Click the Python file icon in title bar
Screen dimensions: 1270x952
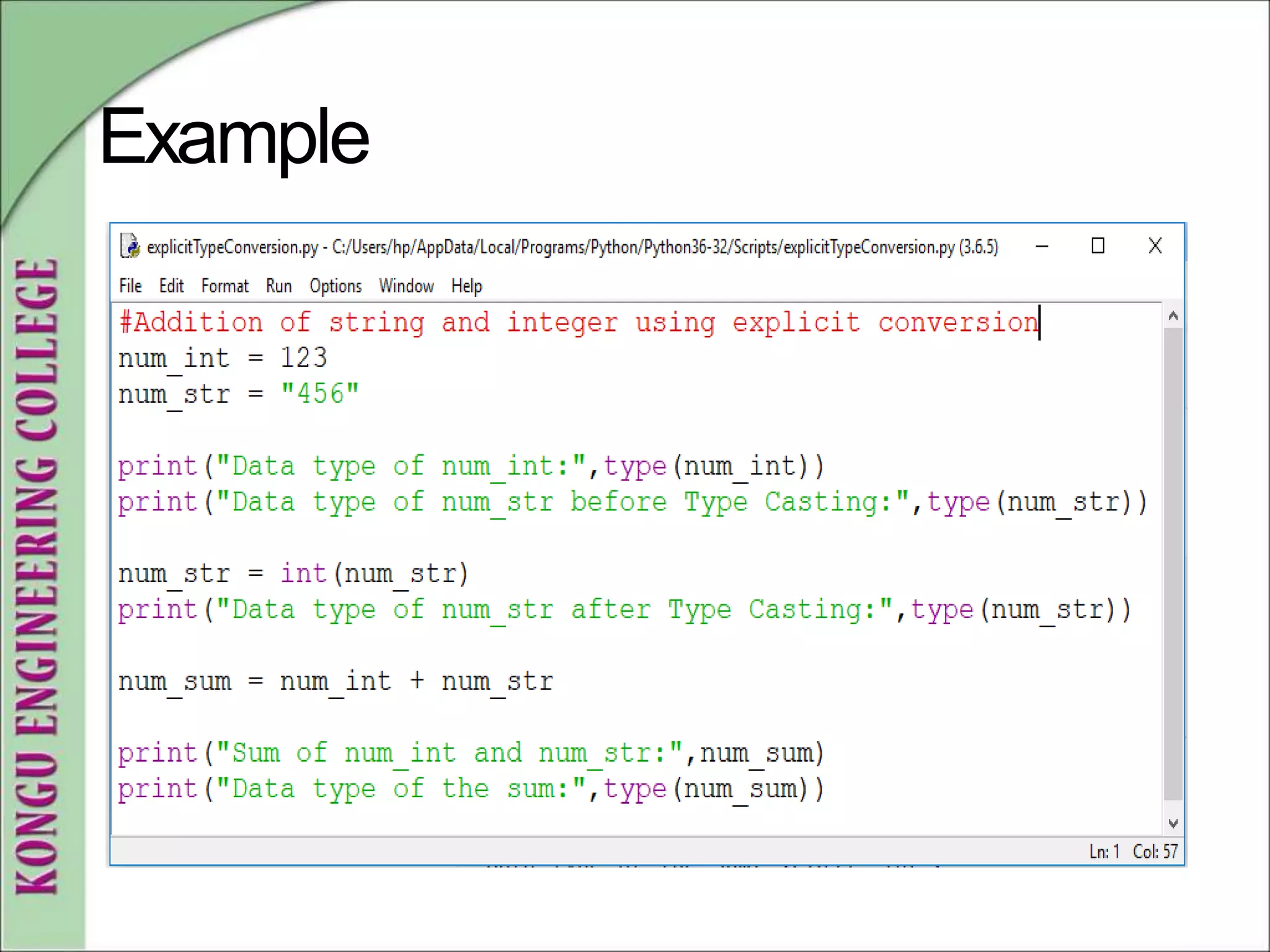(x=130, y=246)
